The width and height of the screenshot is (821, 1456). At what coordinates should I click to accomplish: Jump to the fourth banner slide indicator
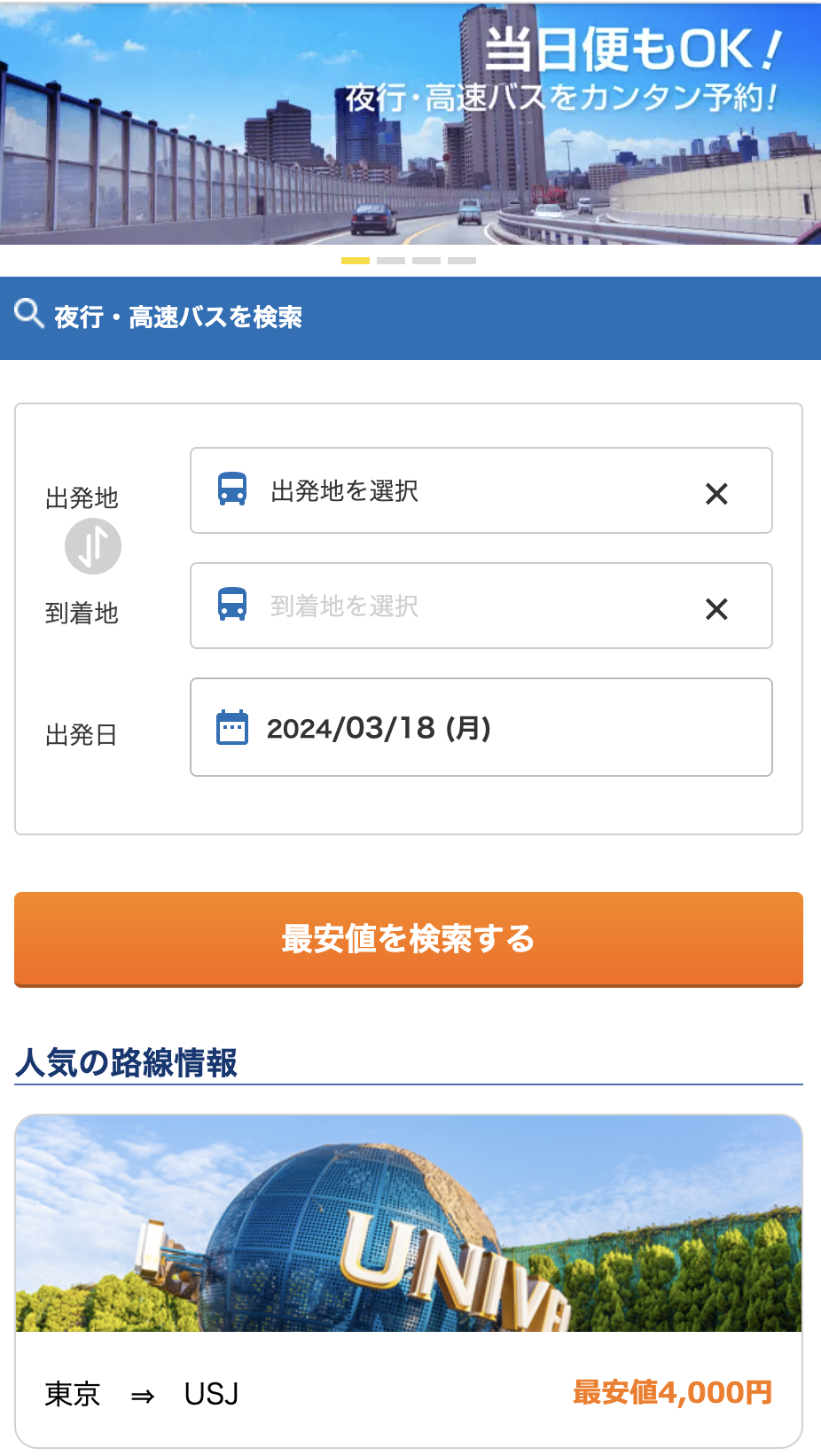click(x=462, y=261)
